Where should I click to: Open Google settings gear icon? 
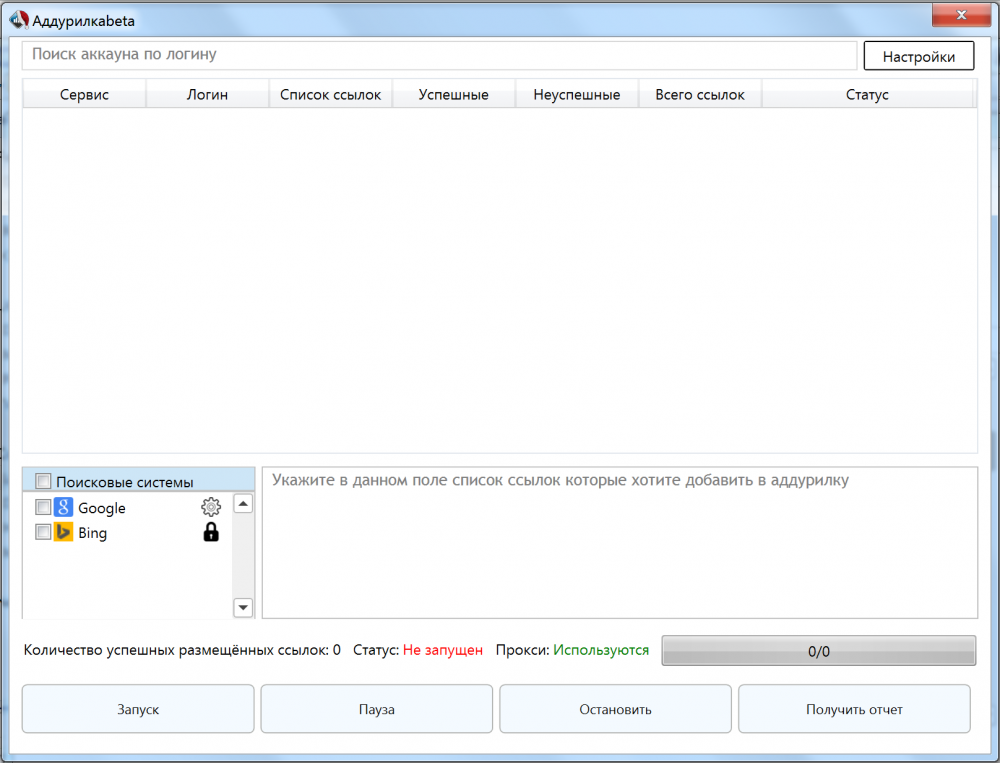[x=210, y=507]
